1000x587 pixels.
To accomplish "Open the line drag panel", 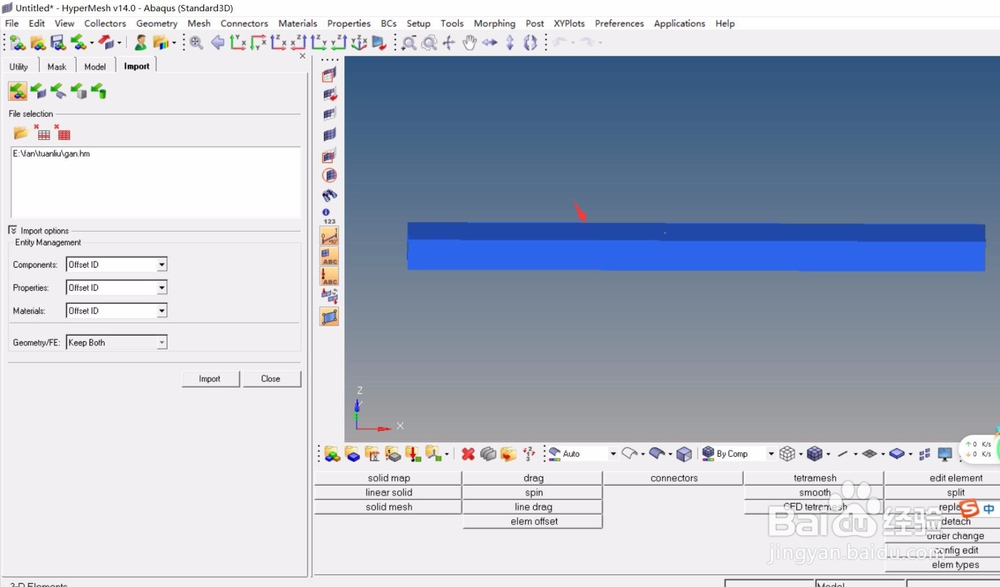I will pos(533,507).
